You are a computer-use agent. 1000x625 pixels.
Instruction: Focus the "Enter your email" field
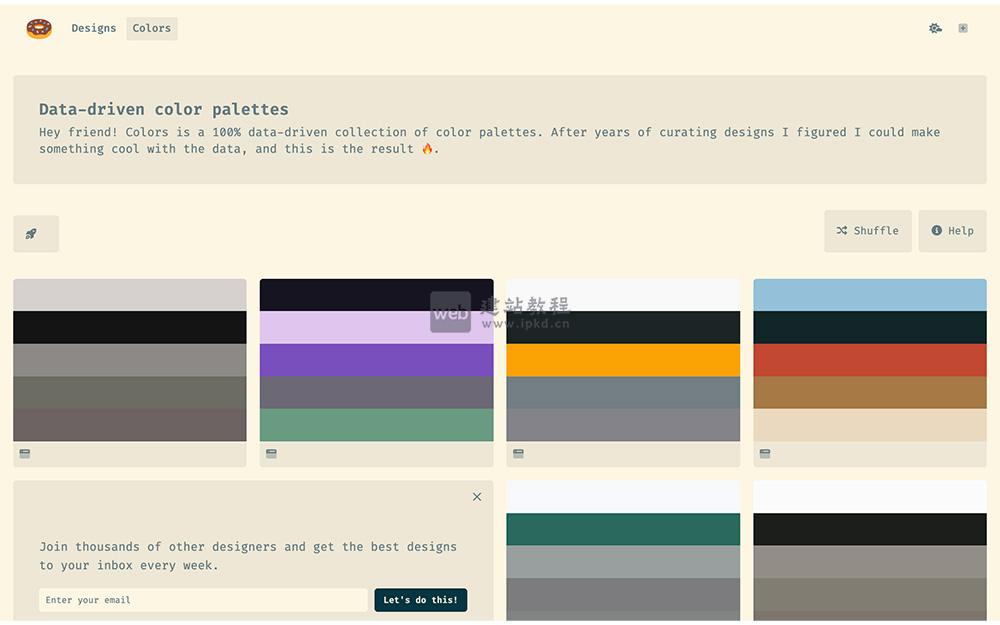(203, 600)
